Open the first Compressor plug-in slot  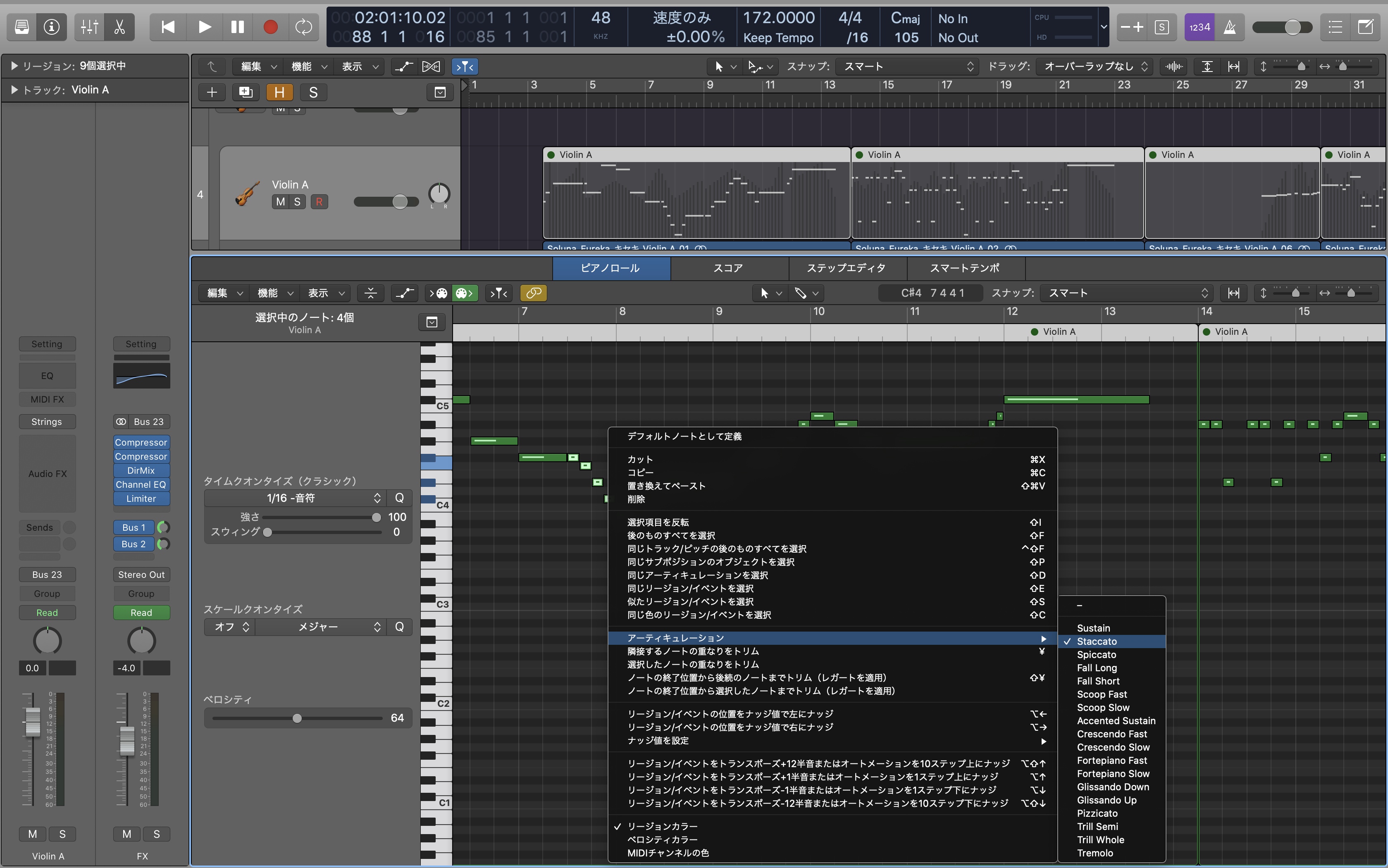[x=141, y=443]
